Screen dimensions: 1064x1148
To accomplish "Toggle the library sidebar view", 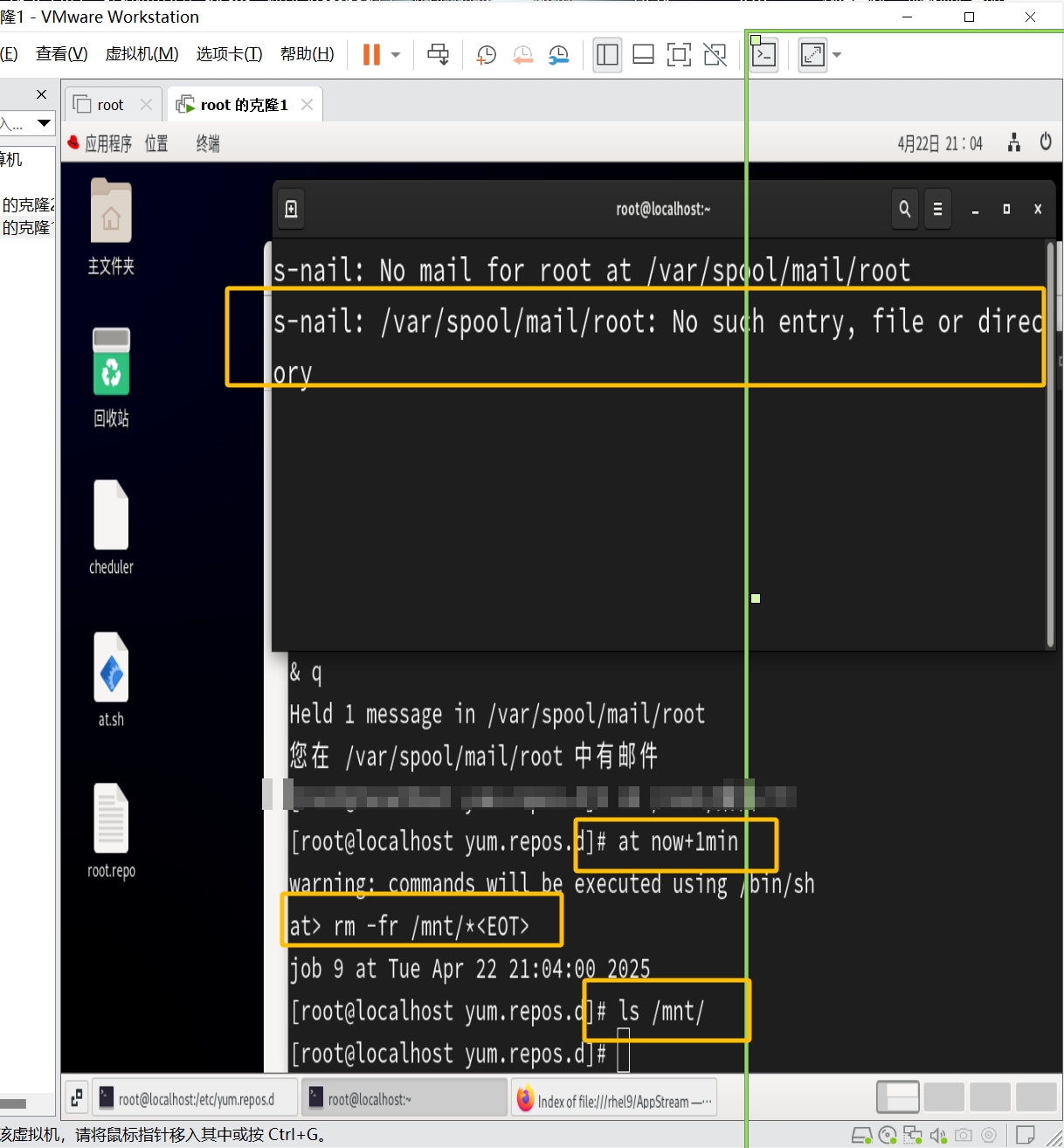I will point(607,54).
